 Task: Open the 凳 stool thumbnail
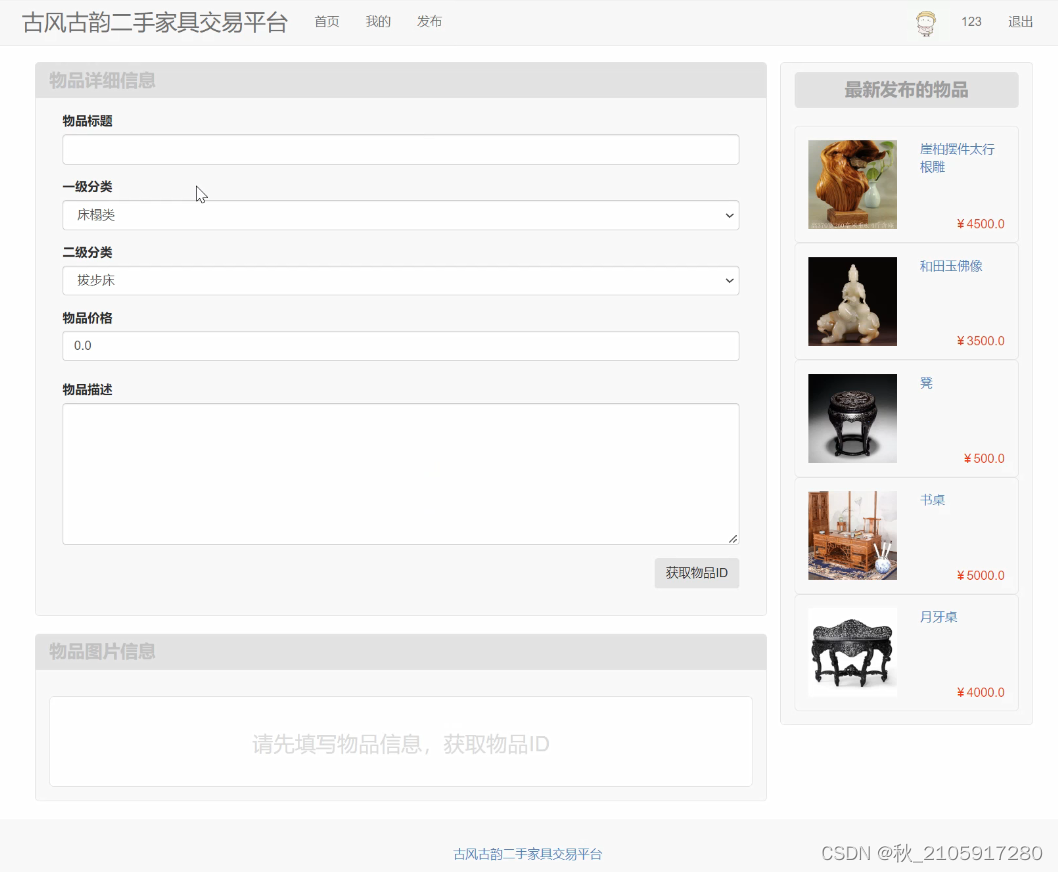[x=852, y=418]
